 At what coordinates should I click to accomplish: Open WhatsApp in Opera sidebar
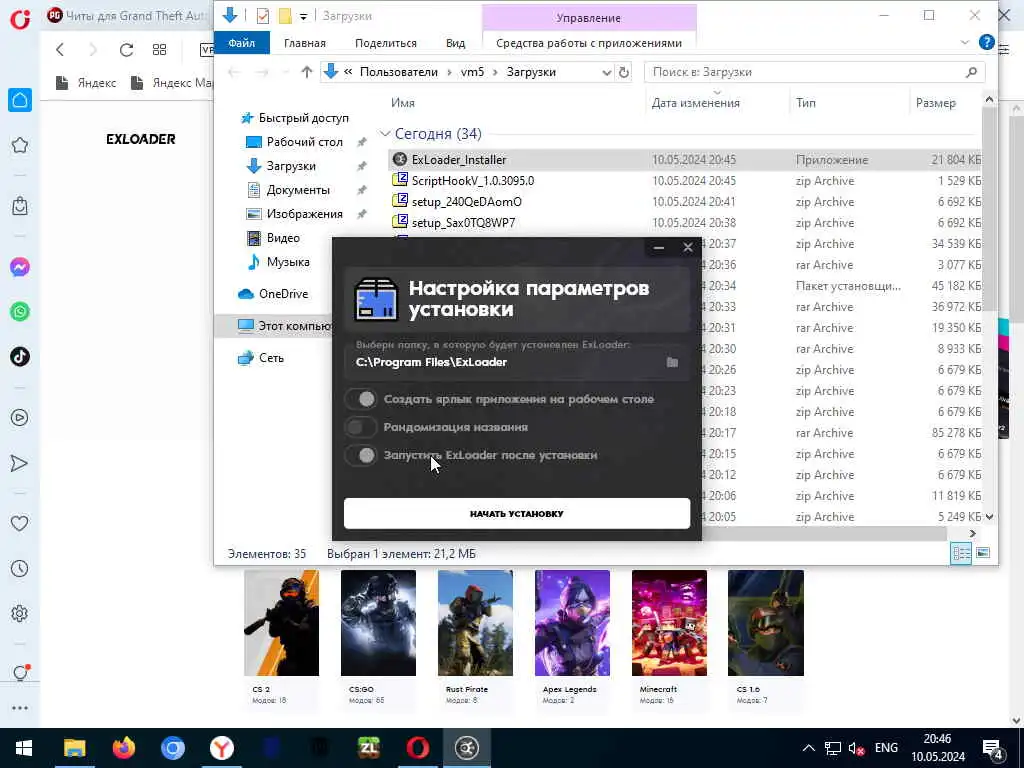pyautogui.click(x=20, y=312)
